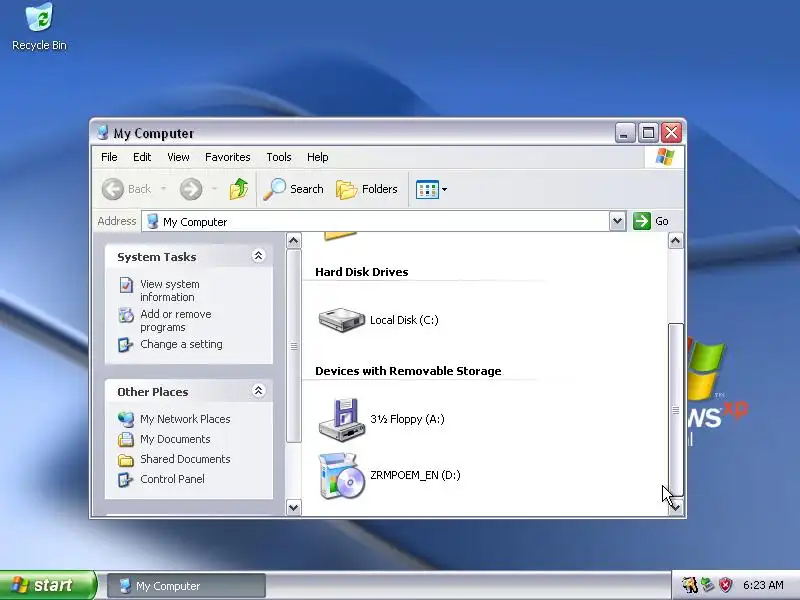
Task: Click the sidebar vertical scrollbar thumb
Action: [x=293, y=346]
